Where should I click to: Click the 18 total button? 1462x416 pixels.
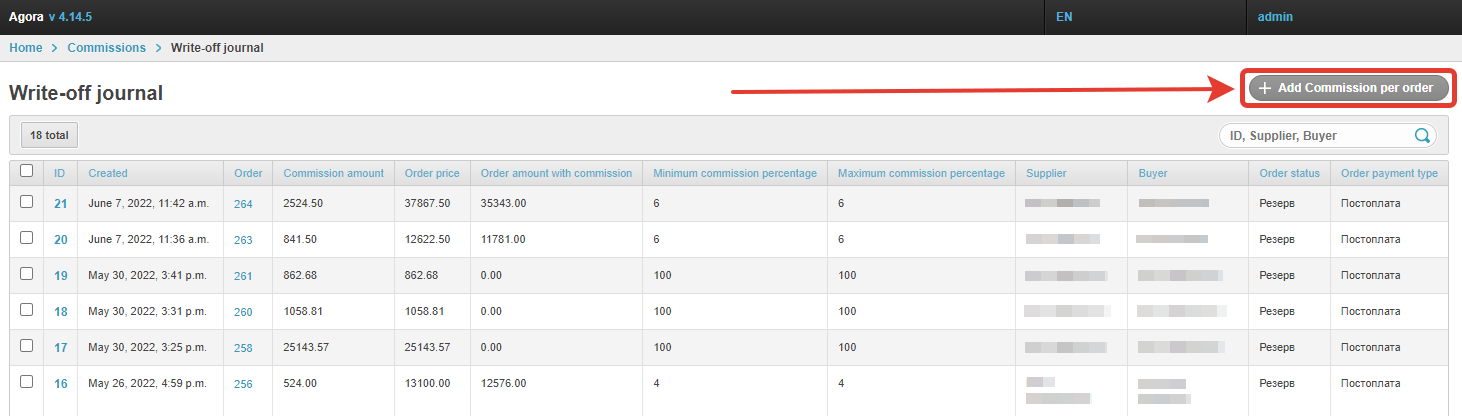[49, 135]
